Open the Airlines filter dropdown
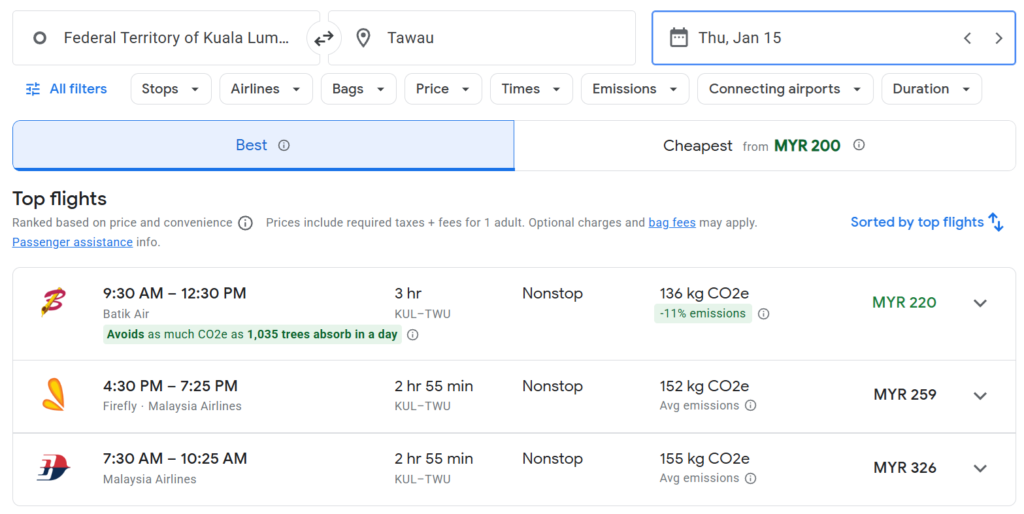1024x514 pixels. click(x=266, y=89)
